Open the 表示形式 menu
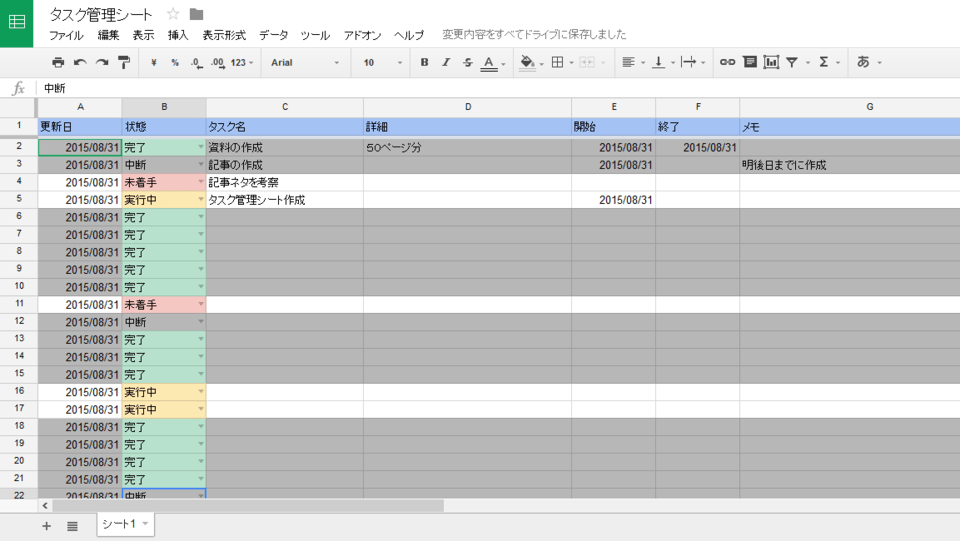 pyautogui.click(x=224, y=35)
